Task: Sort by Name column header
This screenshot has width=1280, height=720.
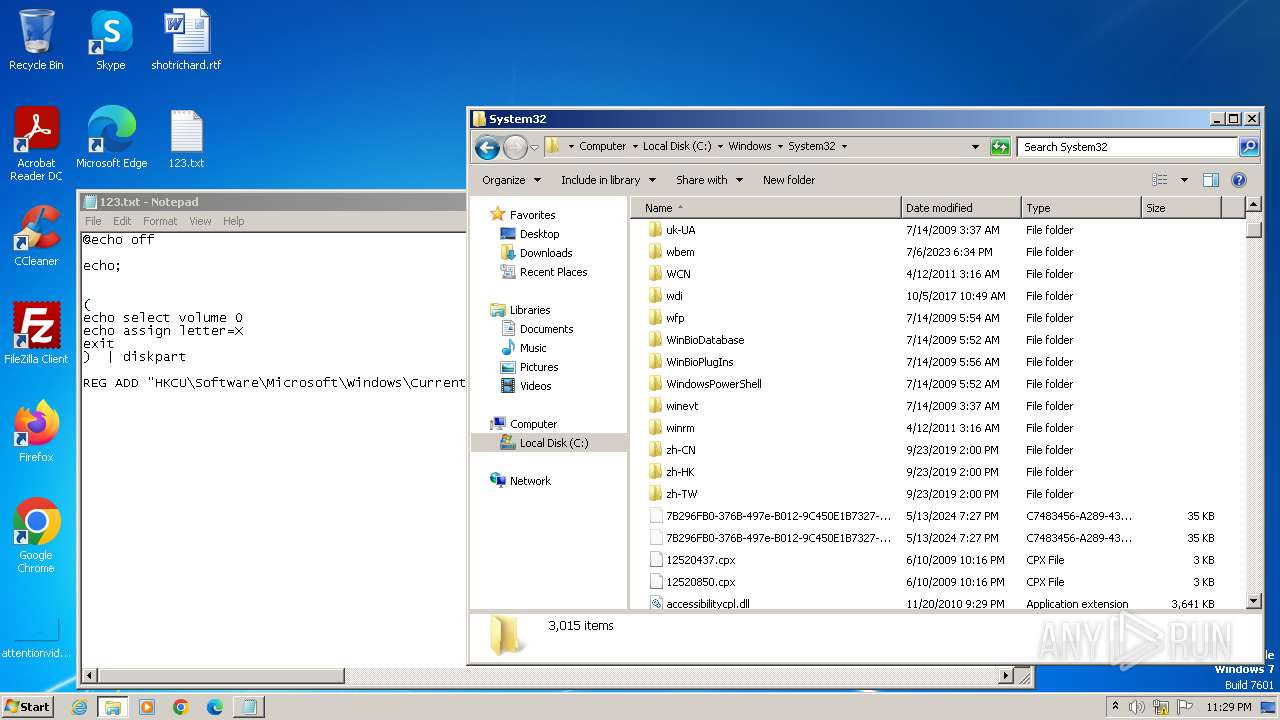Action: tap(765, 208)
